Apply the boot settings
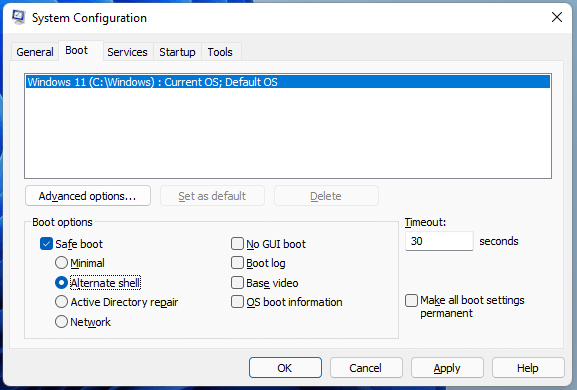The image size is (577, 390). pos(447,368)
